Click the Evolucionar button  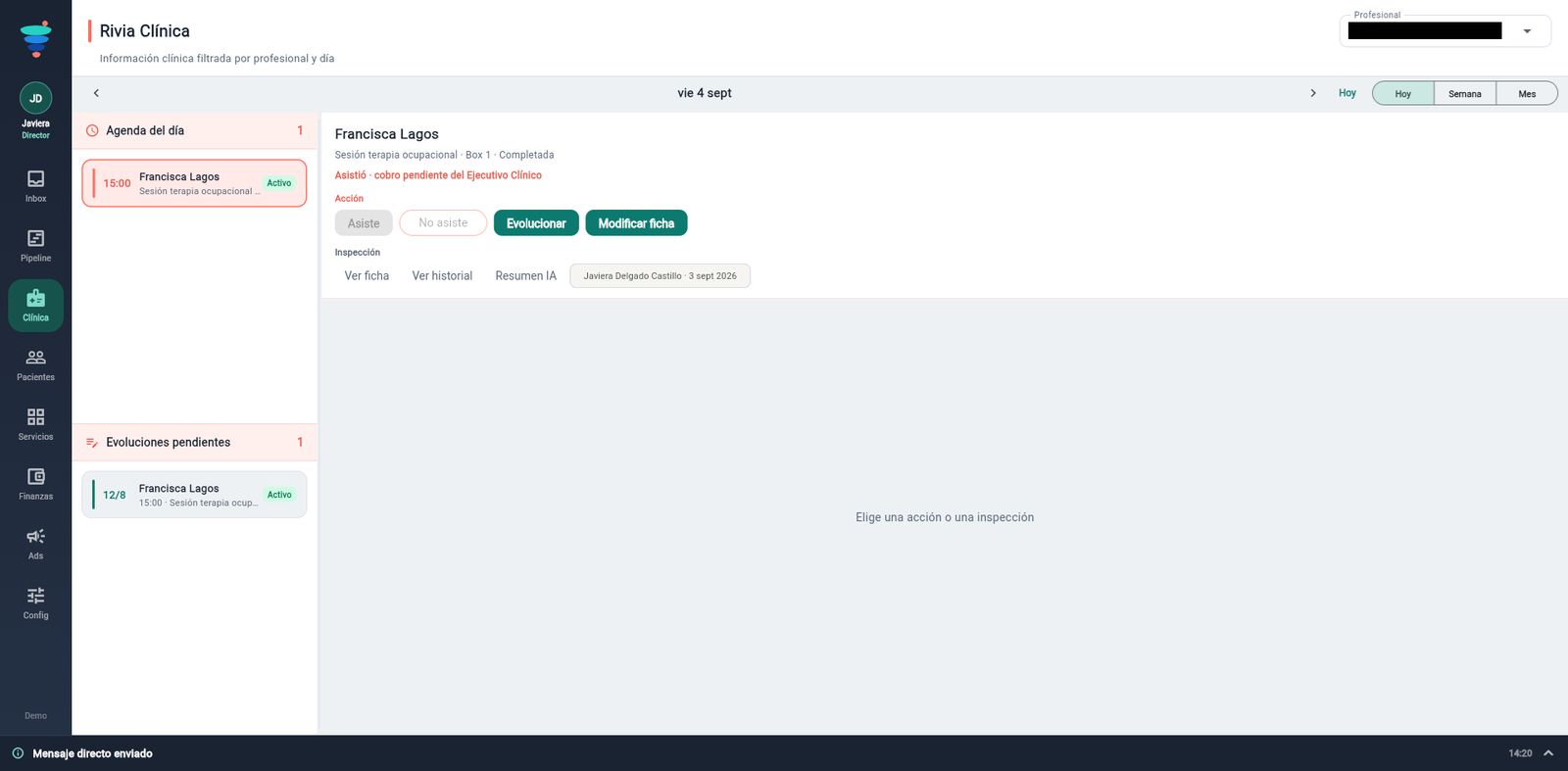tap(536, 223)
